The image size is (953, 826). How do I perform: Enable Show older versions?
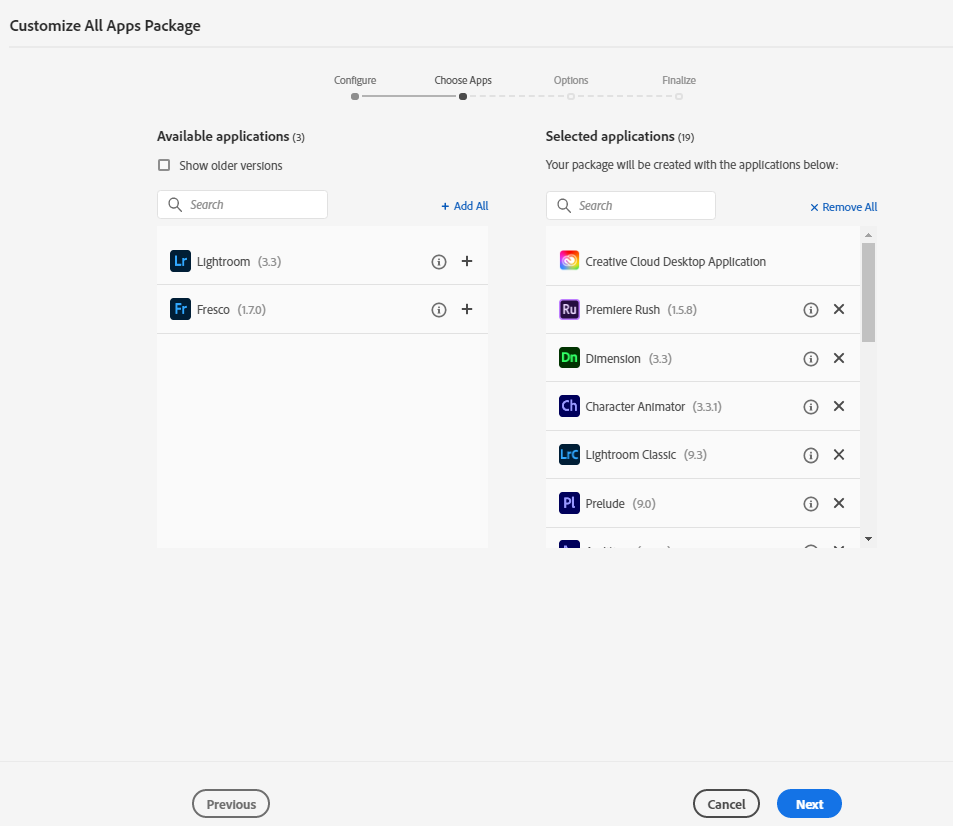tap(164, 164)
